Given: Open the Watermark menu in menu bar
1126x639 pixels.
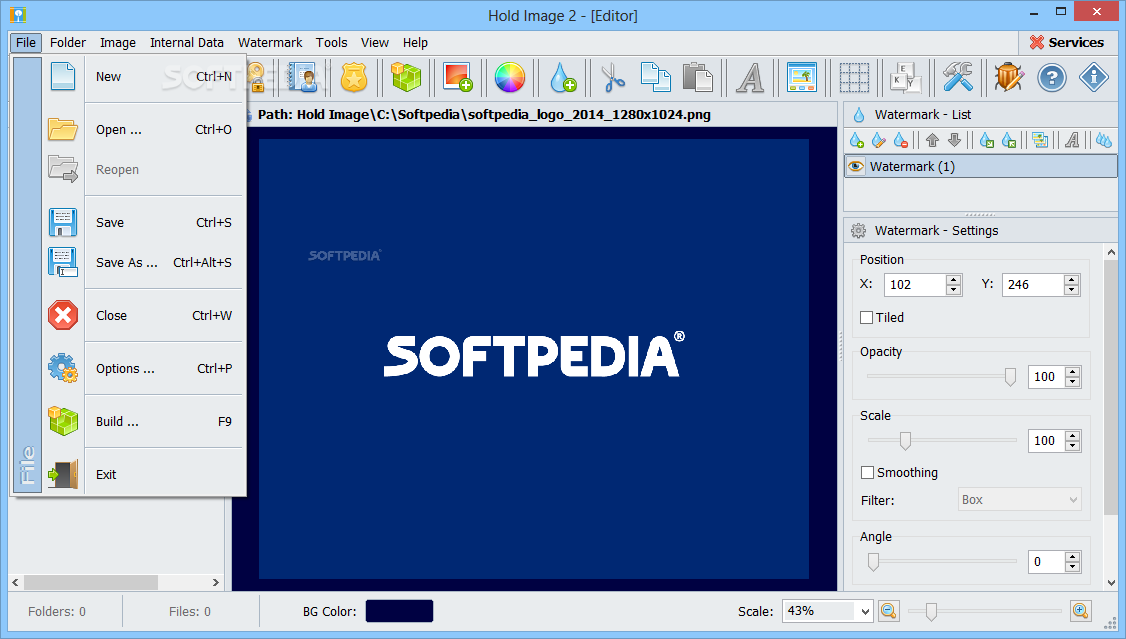Looking at the screenshot, I should pos(270,42).
